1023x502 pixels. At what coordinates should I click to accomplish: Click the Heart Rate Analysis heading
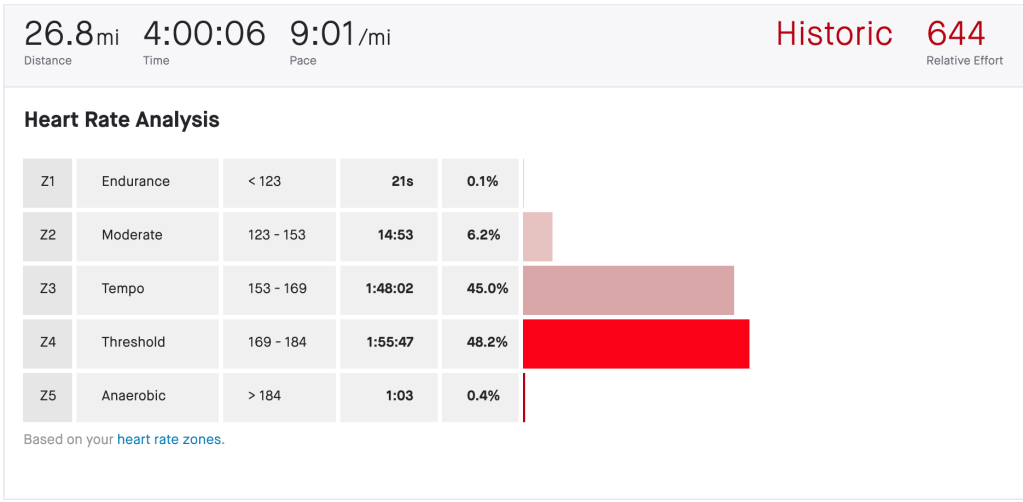click(121, 120)
